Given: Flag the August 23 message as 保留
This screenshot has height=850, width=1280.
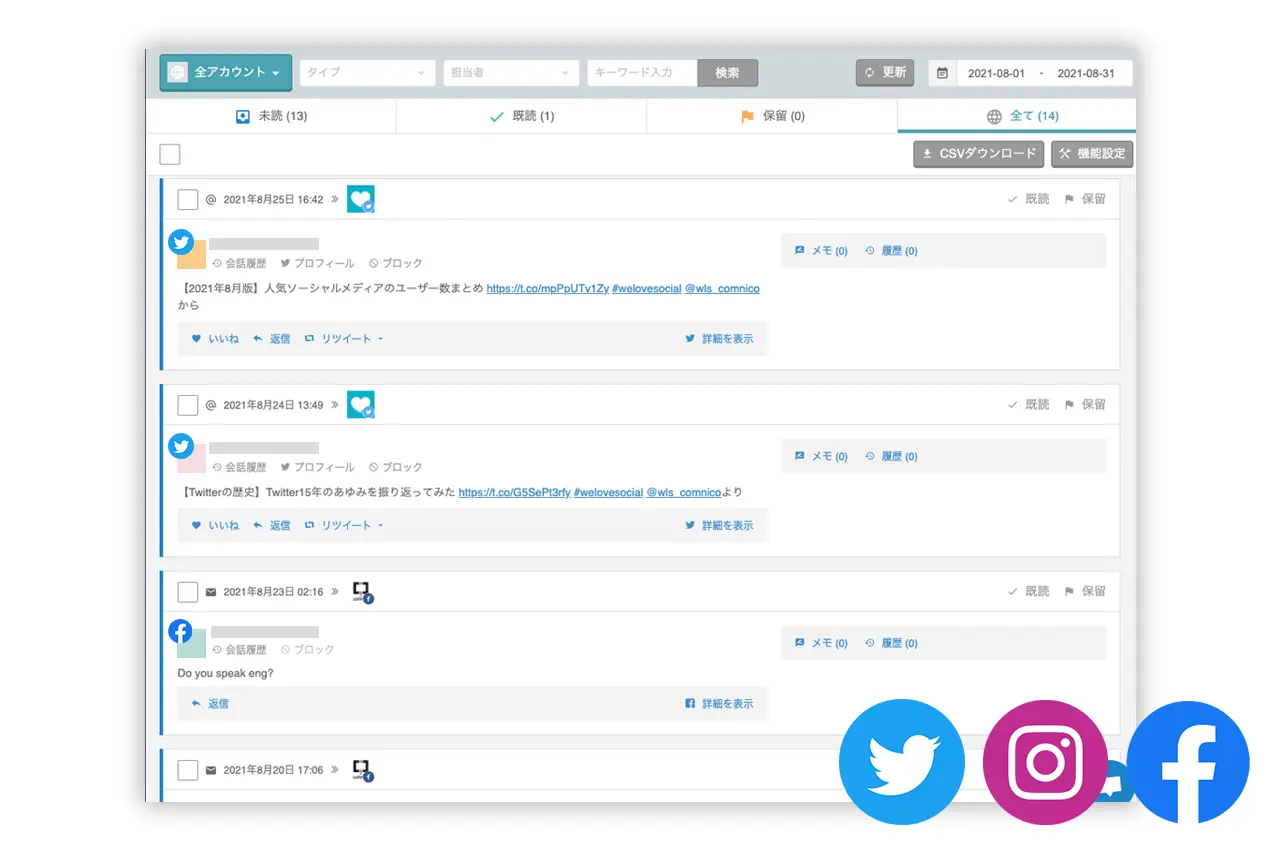Looking at the screenshot, I should (x=1085, y=592).
